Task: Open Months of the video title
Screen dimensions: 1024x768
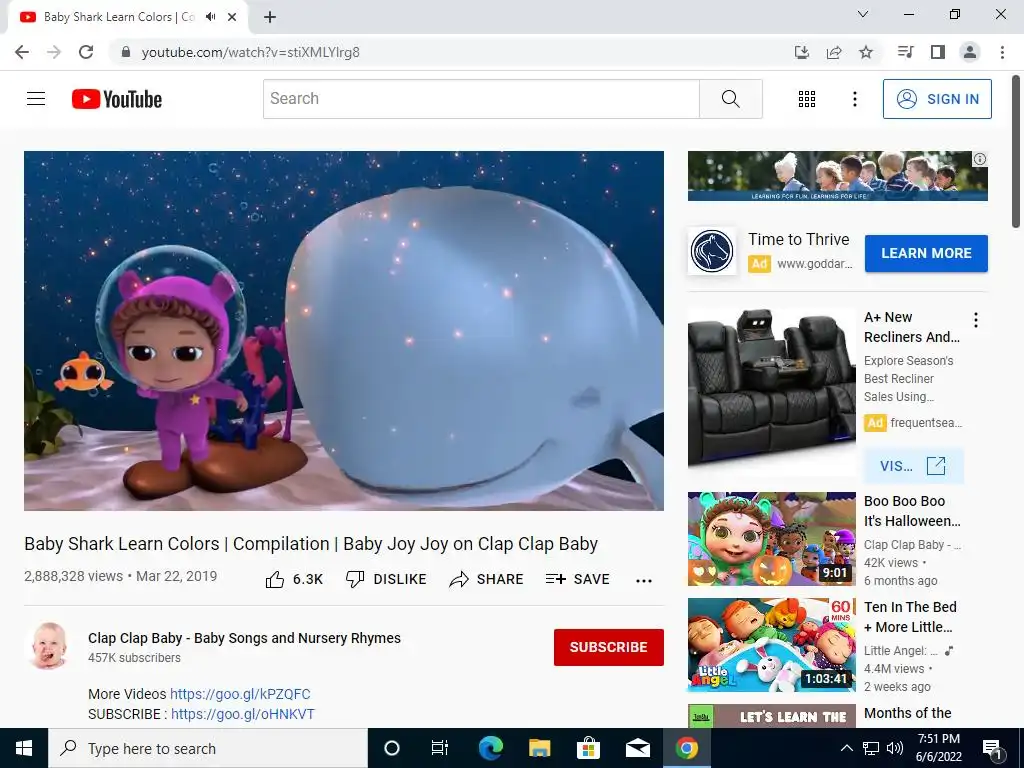Action: (907, 713)
